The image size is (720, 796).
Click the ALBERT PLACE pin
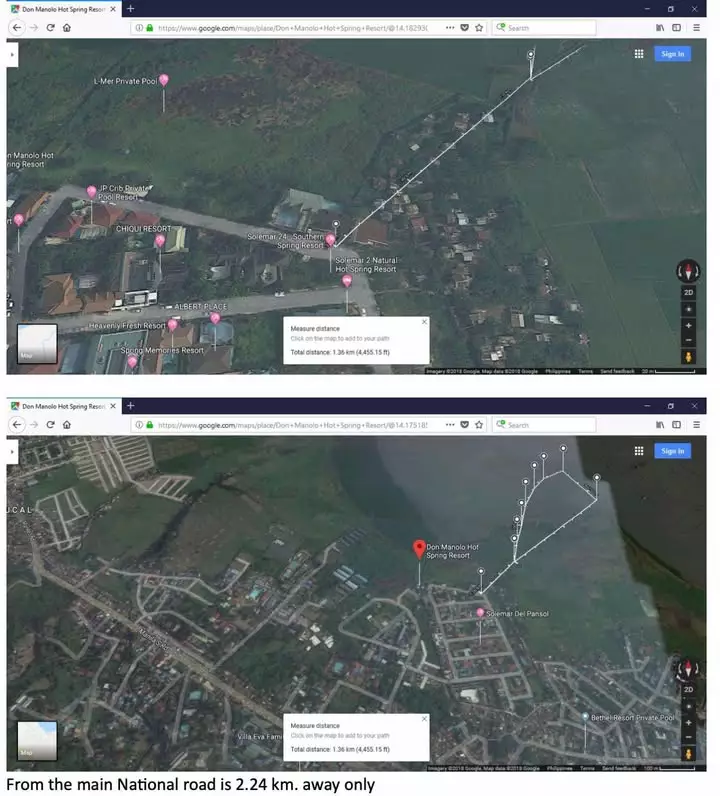click(215, 318)
